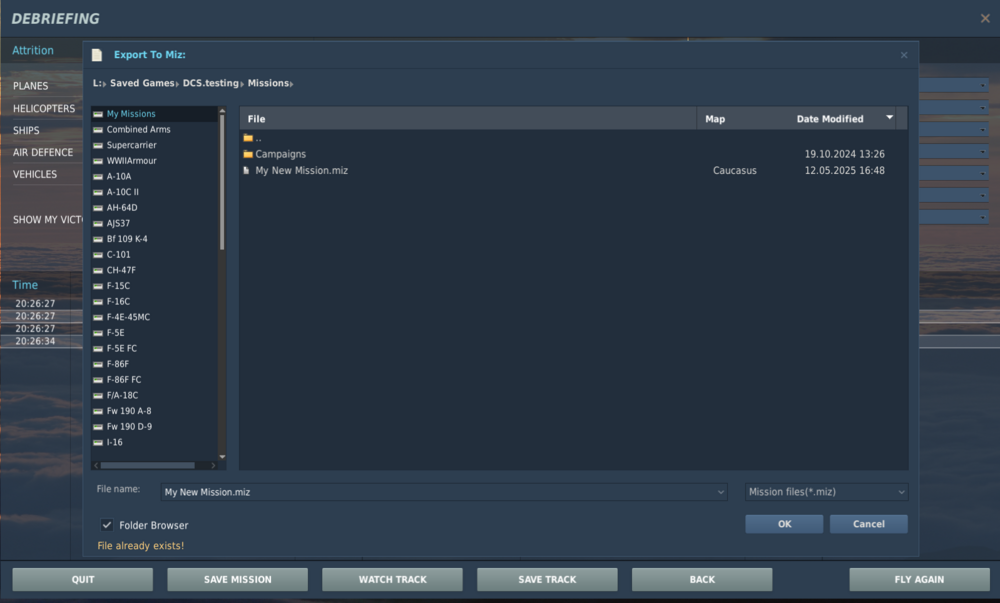Screen dimensions: 1000x603
Task: Click the QUIT button in Debriefing
Action: click(x=82, y=579)
